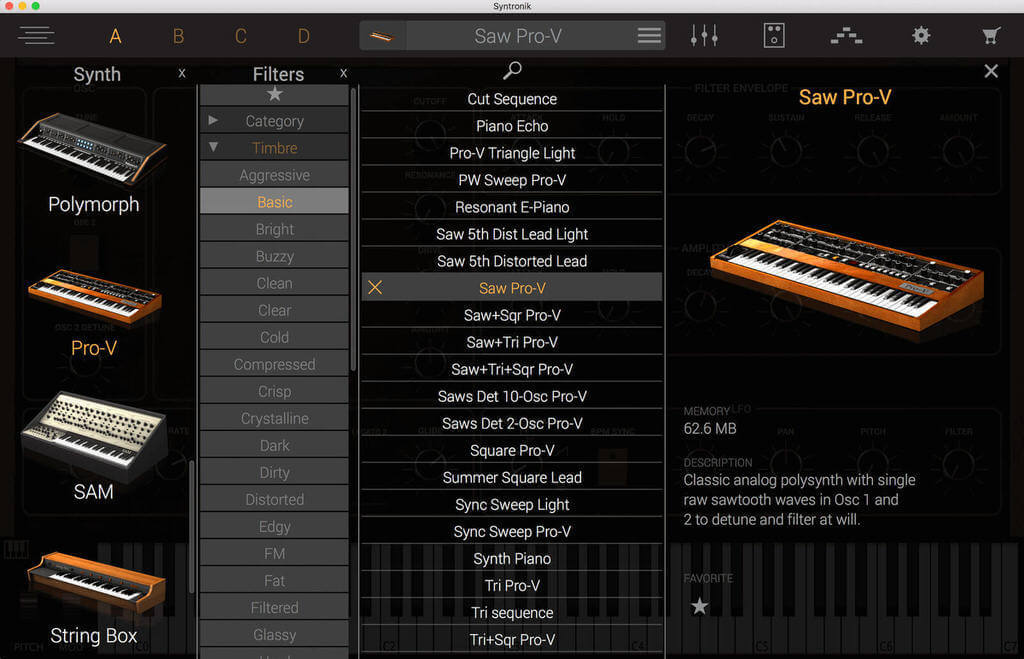Select the SAM synth

pos(93,447)
